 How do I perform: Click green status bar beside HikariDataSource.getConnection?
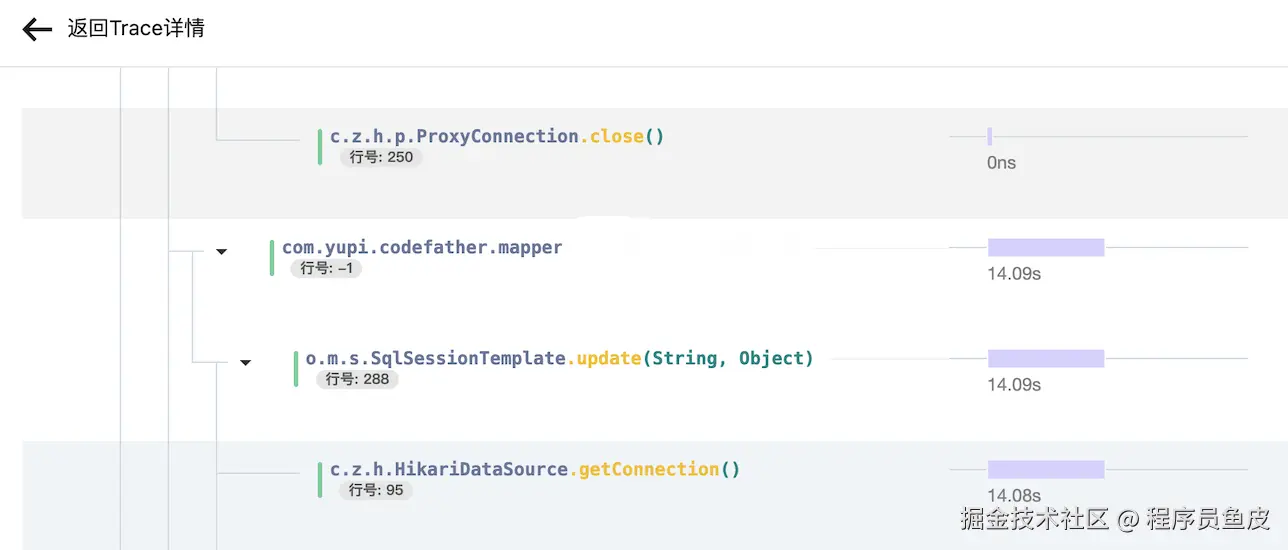click(x=320, y=479)
